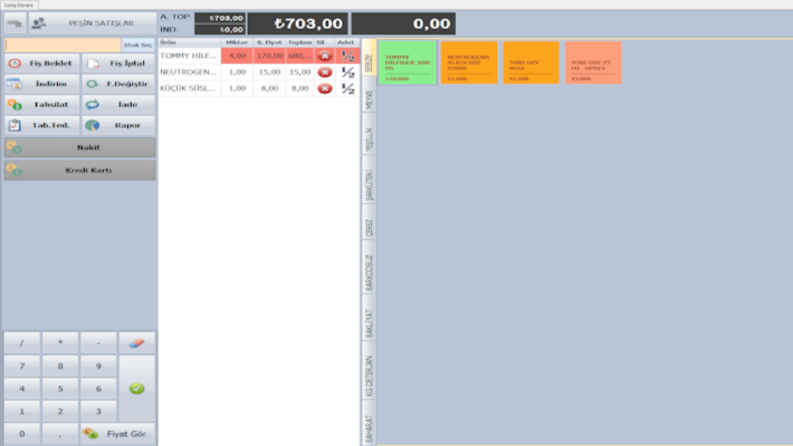
Task: Pay with Nakit cash button
Action: [80, 148]
